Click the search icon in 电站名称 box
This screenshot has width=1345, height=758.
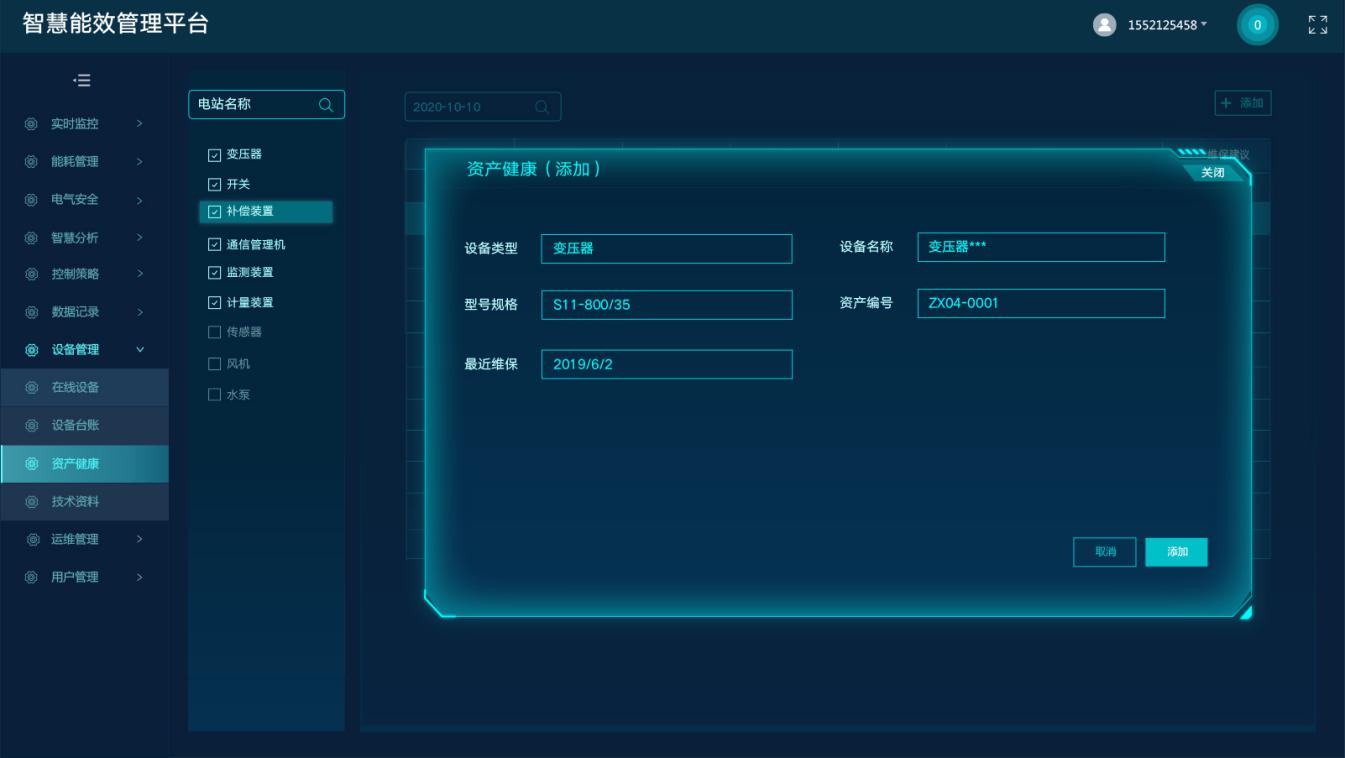coord(325,105)
